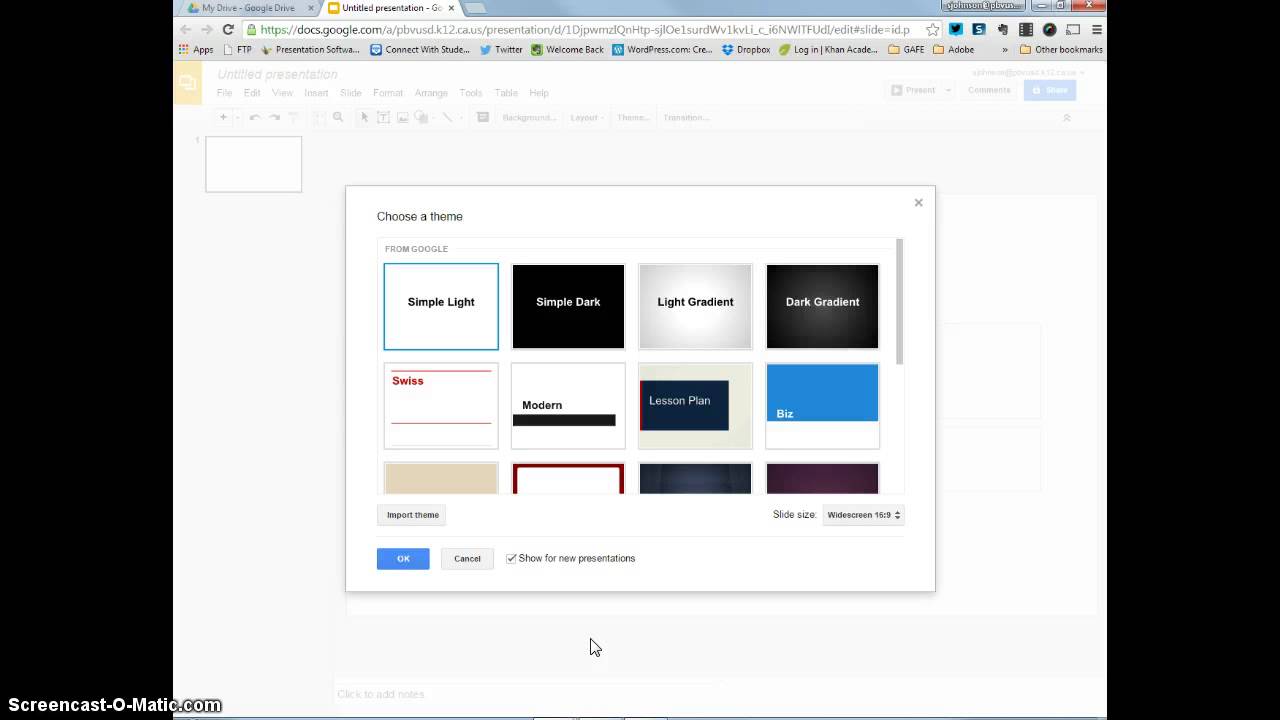The height and width of the screenshot is (720, 1280).
Task: Open the Slide size Widescreen 16:9 dropdown
Action: coord(864,515)
